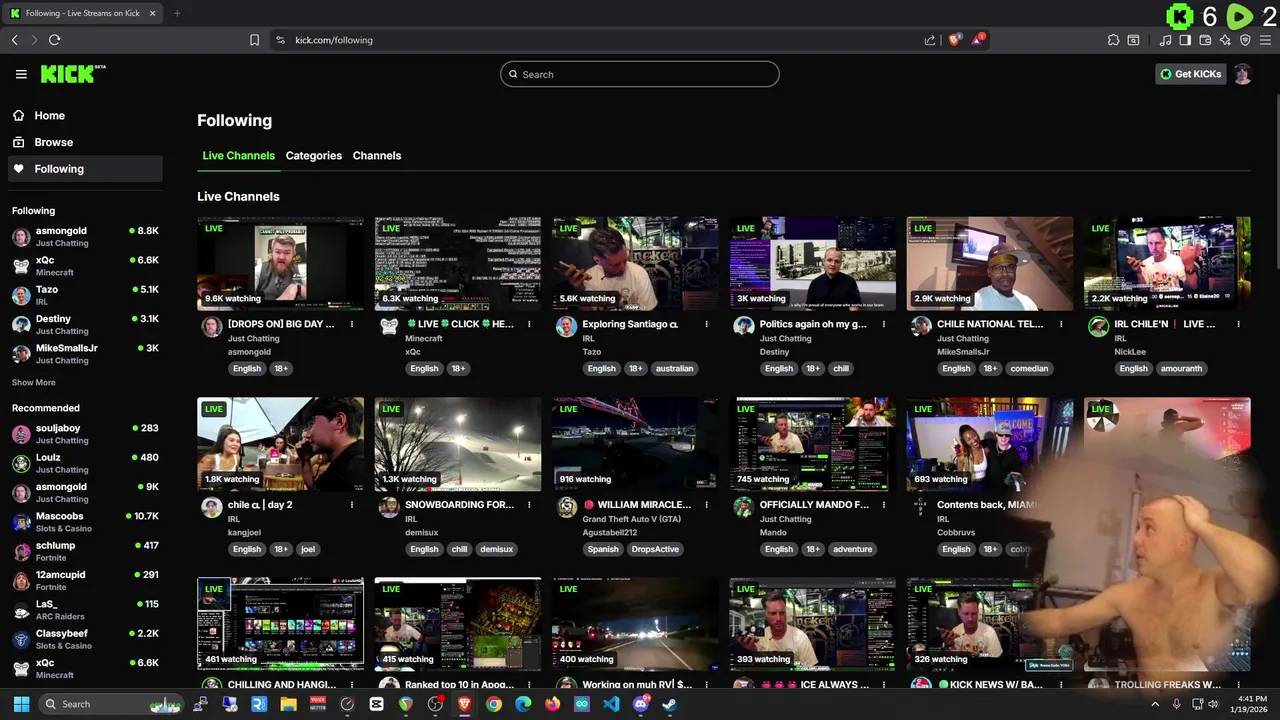The width and height of the screenshot is (1280, 720).
Task: Open asmongold 9.6K watching stream thumbnail
Action: coord(281,263)
